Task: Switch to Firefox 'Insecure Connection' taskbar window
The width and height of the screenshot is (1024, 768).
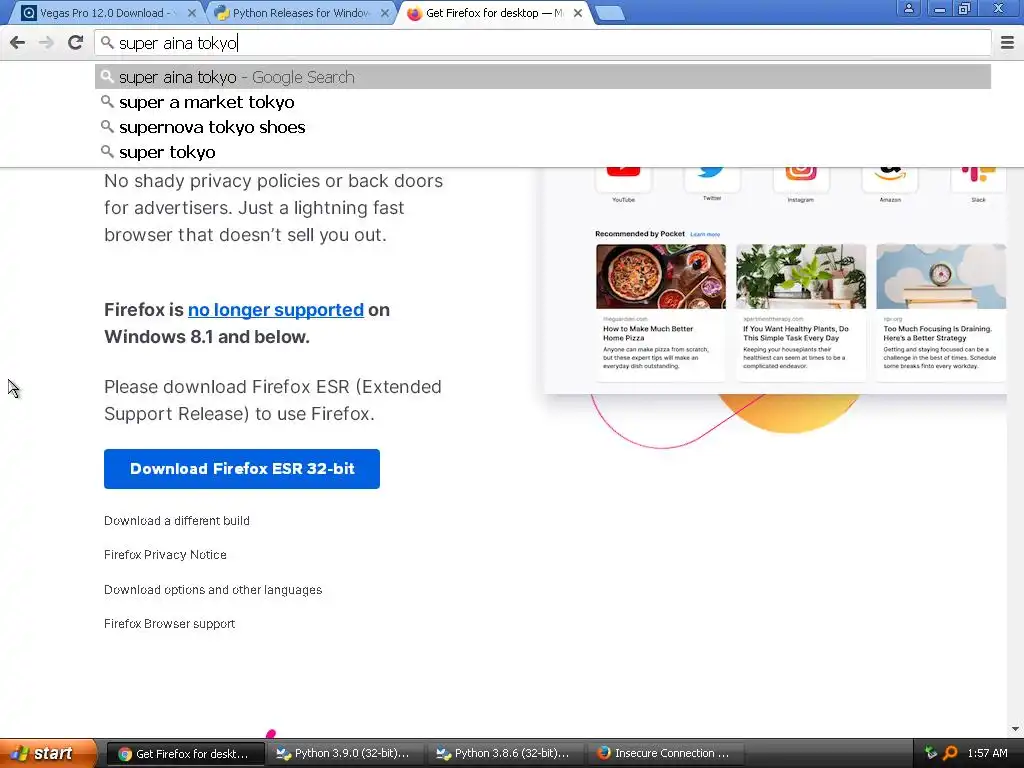Action: click(665, 754)
